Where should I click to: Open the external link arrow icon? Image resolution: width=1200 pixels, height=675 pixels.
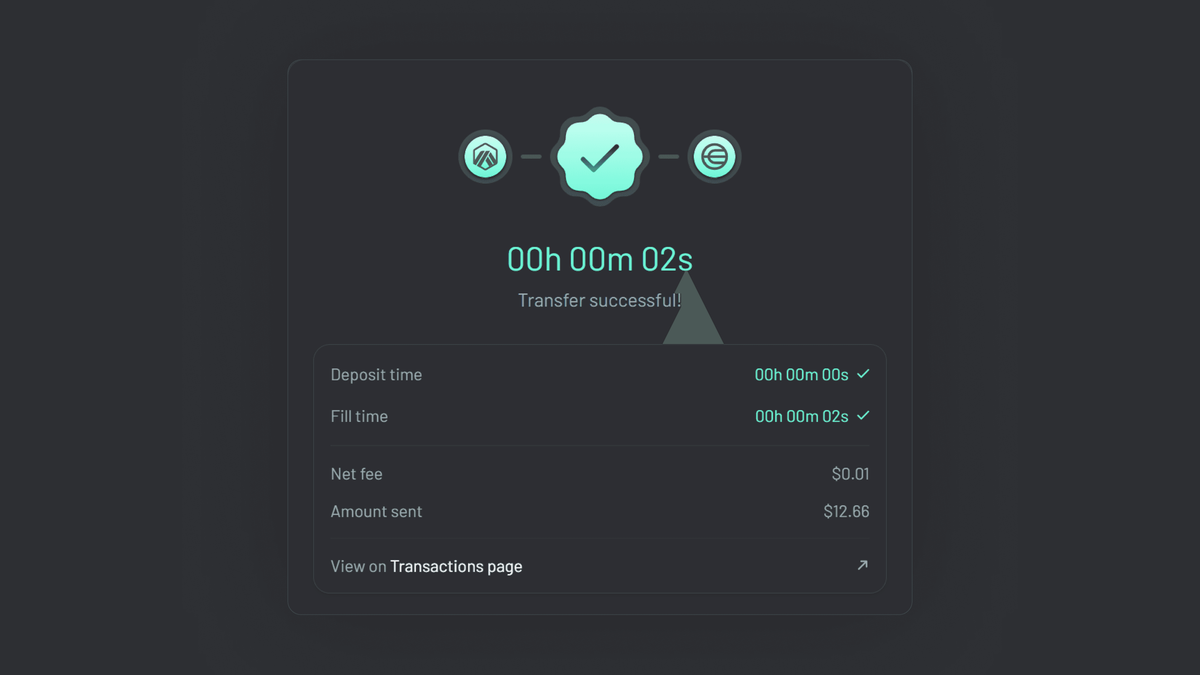tap(862, 565)
